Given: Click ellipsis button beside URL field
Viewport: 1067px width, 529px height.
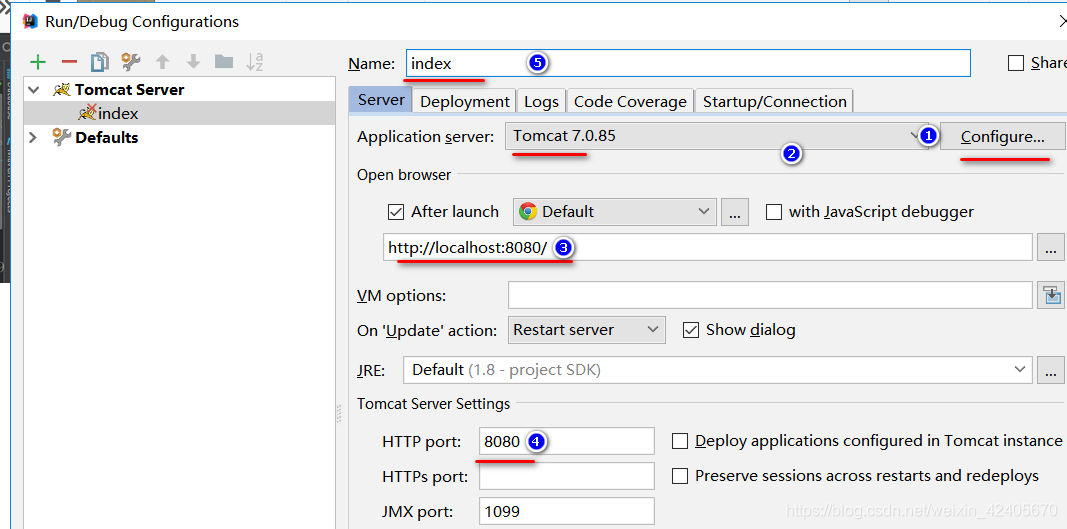Looking at the screenshot, I should pos(1051,247).
